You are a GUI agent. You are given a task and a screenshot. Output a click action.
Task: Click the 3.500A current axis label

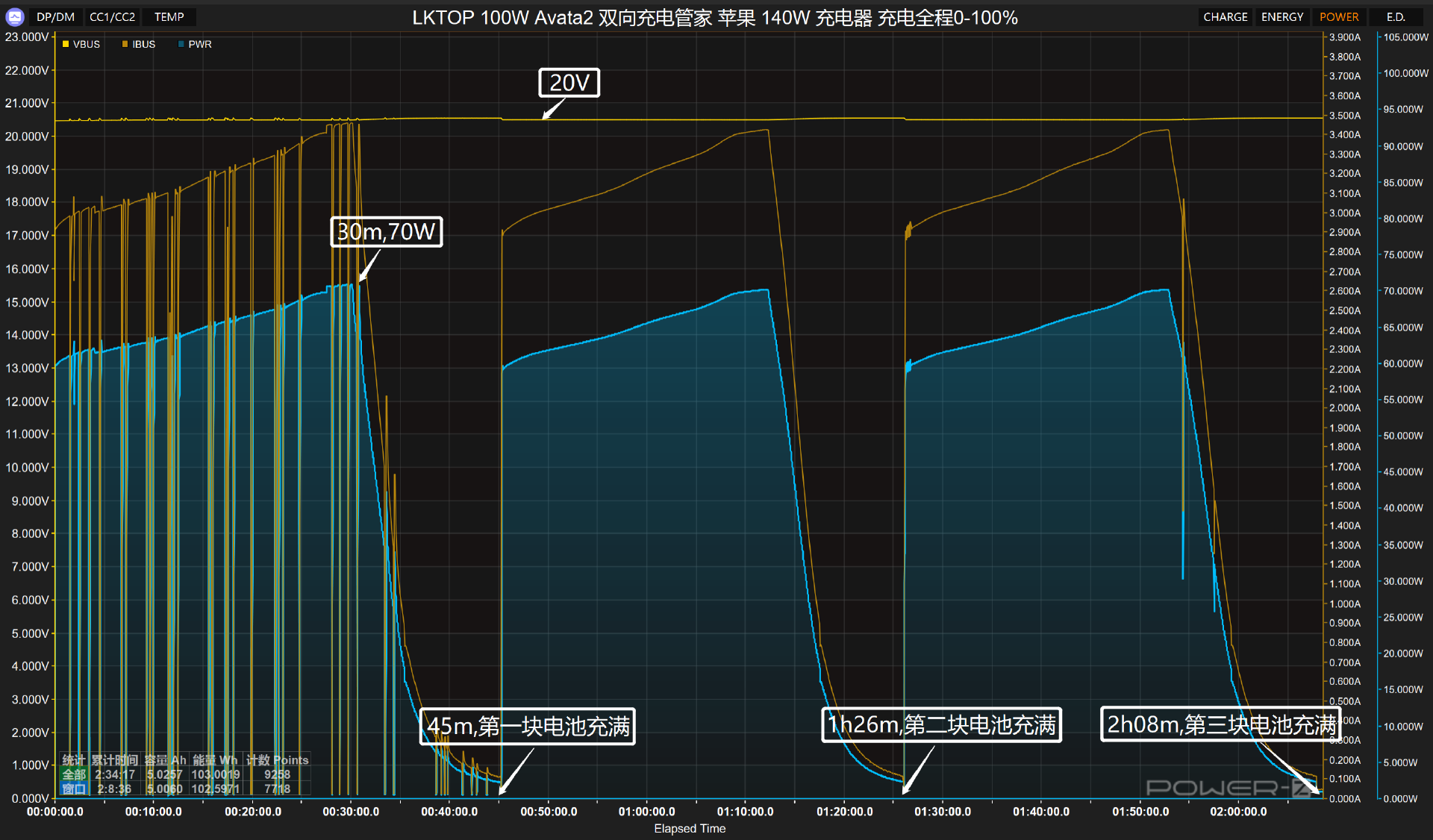1345,116
